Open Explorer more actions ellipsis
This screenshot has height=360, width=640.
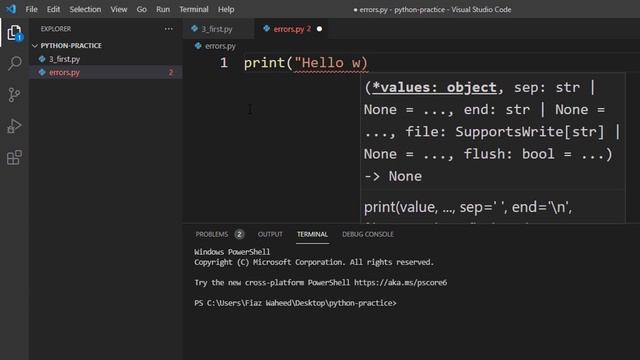click(x=169, y=29)
